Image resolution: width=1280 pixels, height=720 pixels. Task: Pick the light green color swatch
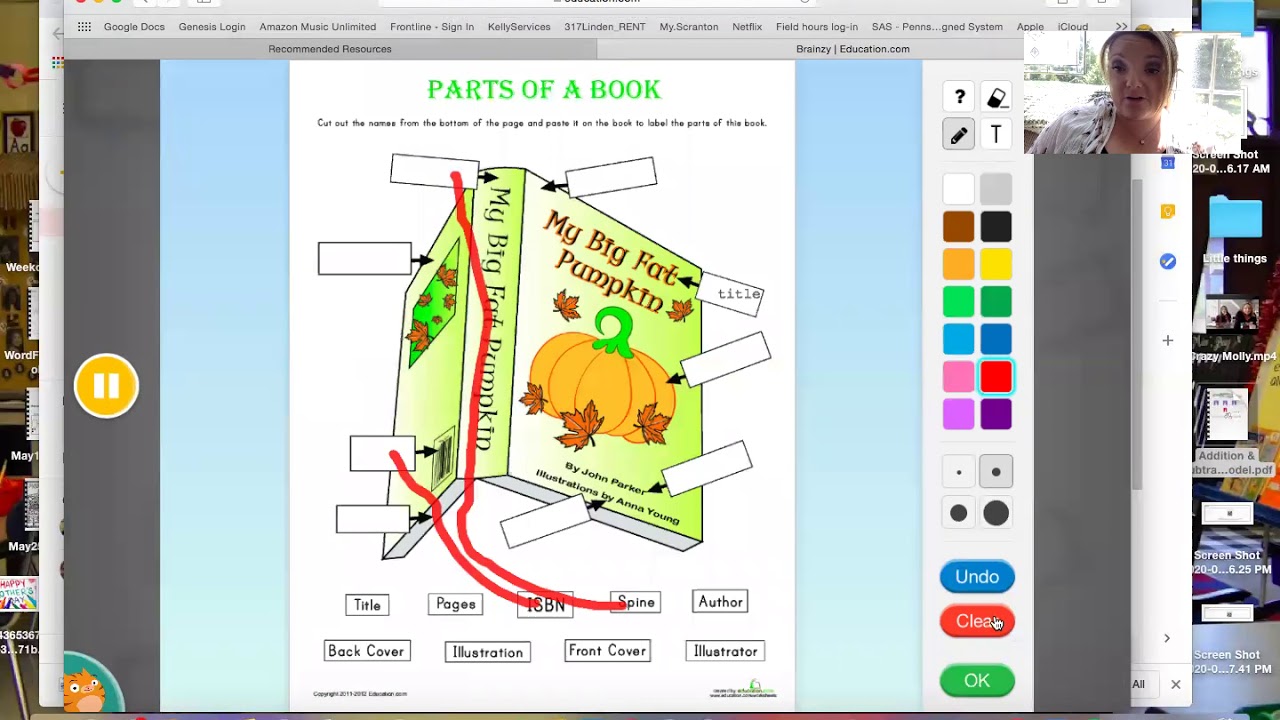(958, 302)
